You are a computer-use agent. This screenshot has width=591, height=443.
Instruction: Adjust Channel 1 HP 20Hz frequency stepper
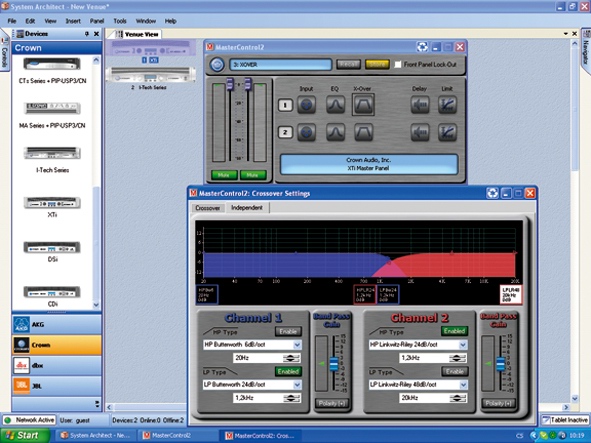point(292,358)
